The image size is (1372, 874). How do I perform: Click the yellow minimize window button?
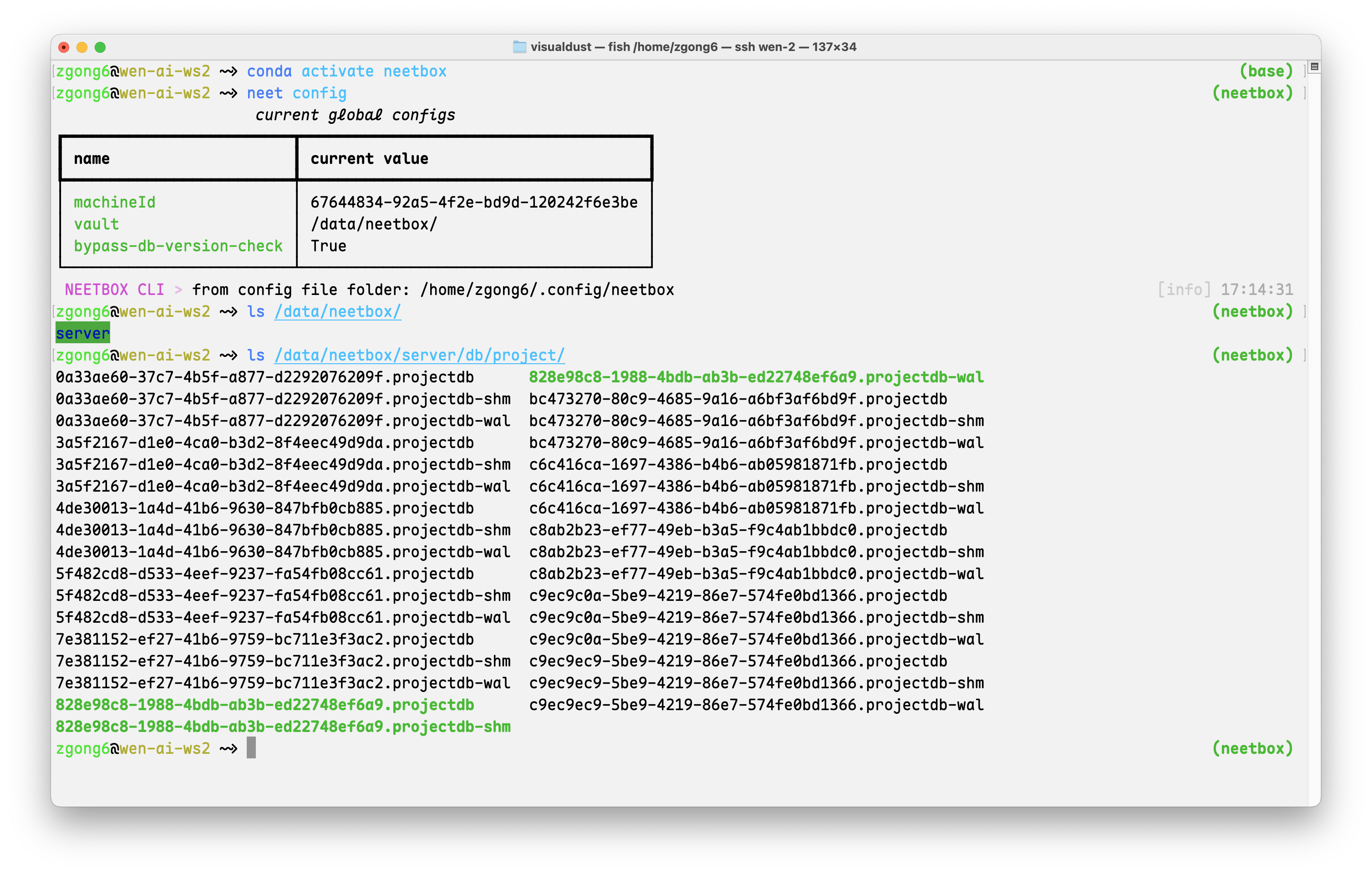click(x=82, y=47)
